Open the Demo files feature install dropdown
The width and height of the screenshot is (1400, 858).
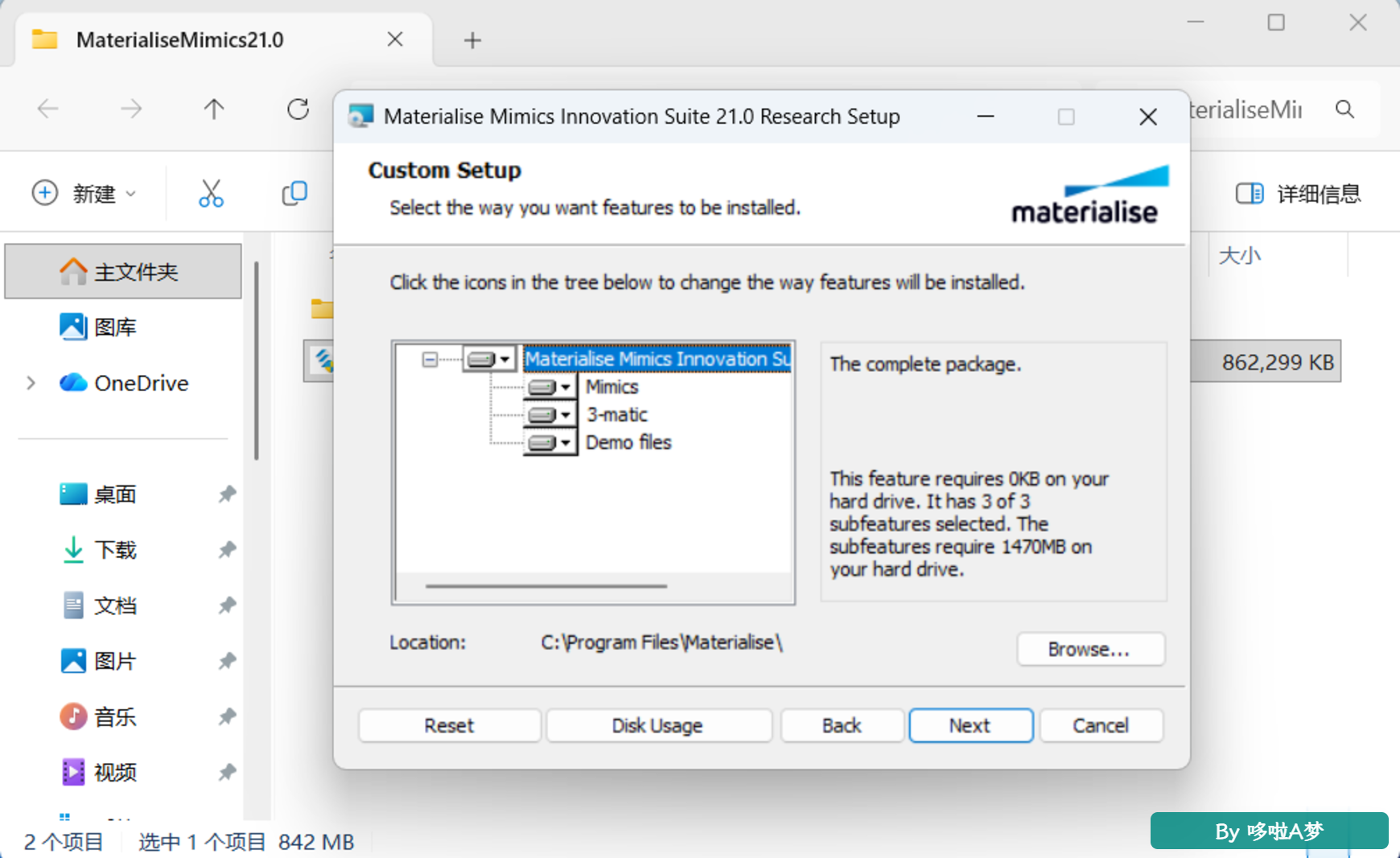point(550,443)
